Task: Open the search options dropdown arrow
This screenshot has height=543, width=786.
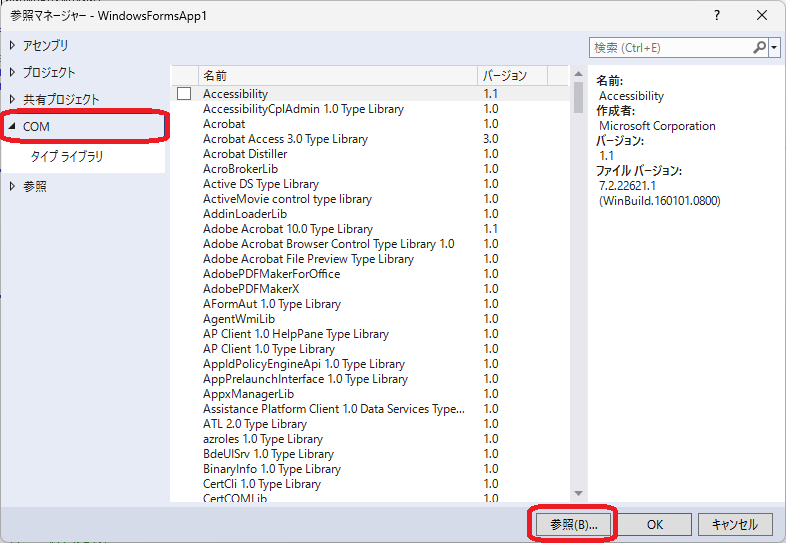Action: coord(774,48)
